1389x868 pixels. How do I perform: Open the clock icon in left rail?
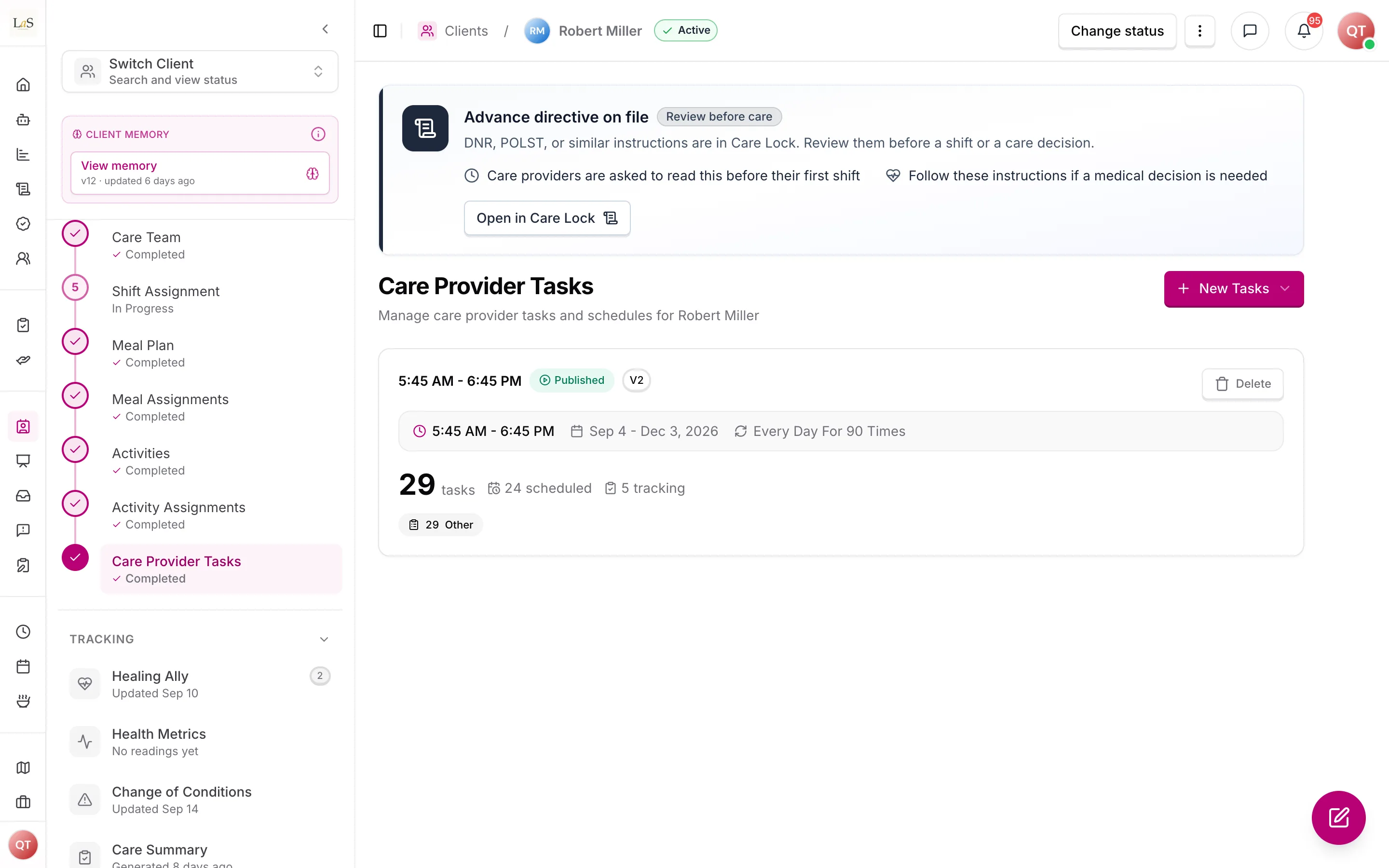[23, 632]
